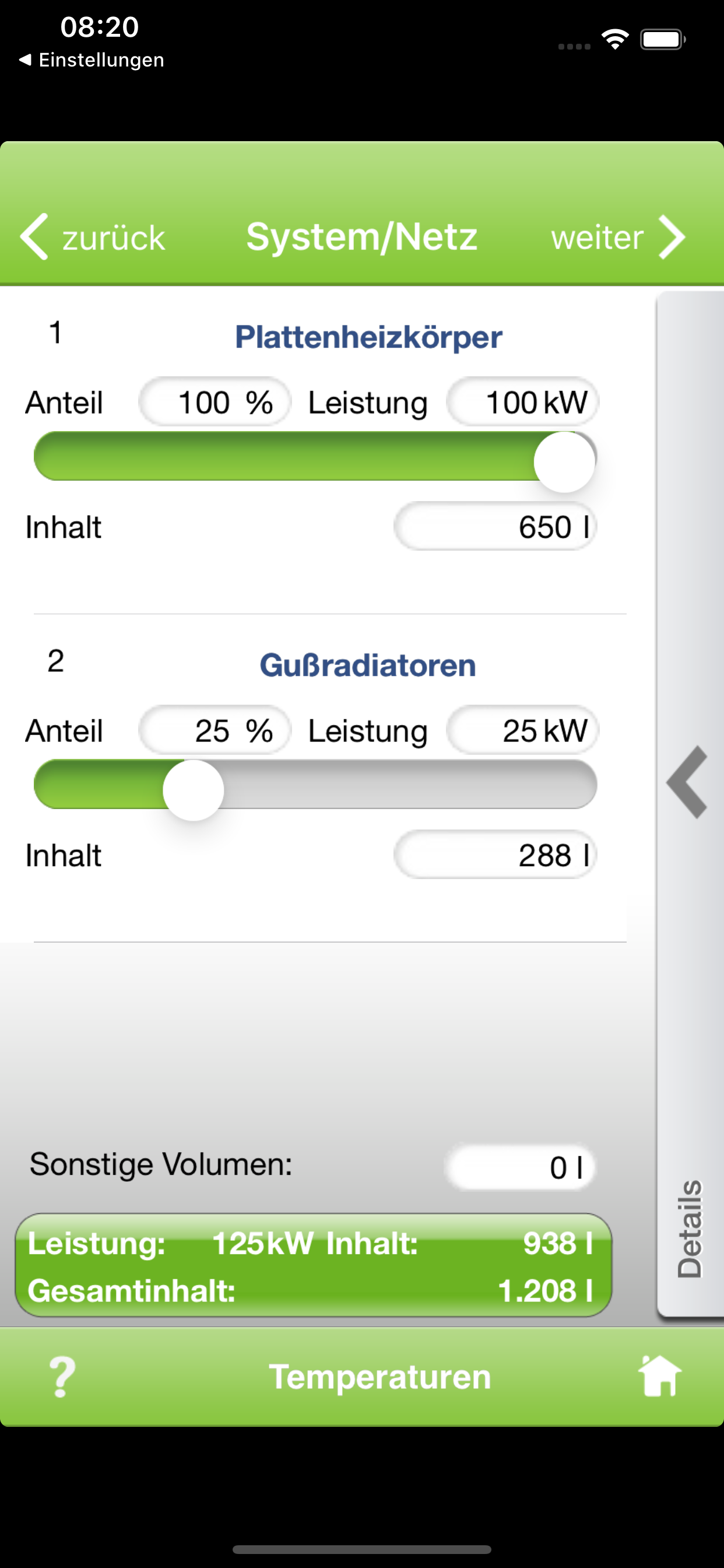
Task: Edit Gußradiatoren Leistung 25 kW field
Action: pyautogui.click(x=523, y=730)
